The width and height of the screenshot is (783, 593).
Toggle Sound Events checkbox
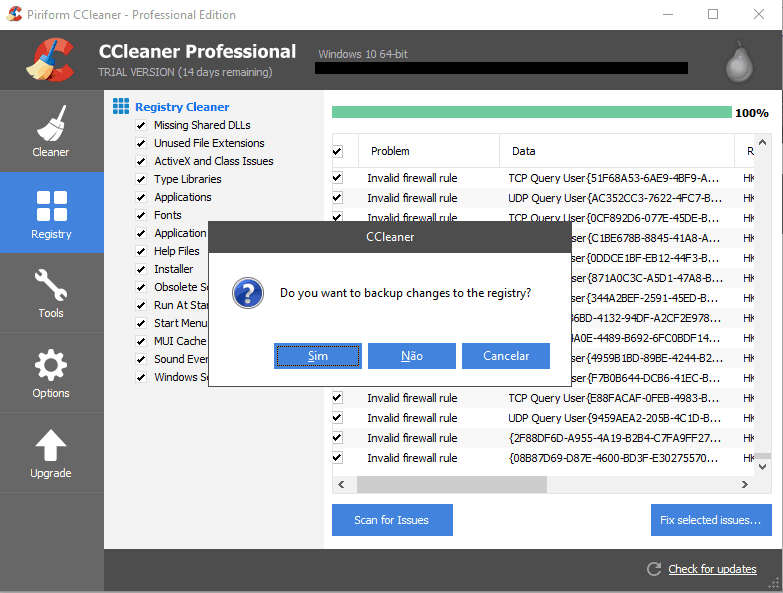point(141,359)
